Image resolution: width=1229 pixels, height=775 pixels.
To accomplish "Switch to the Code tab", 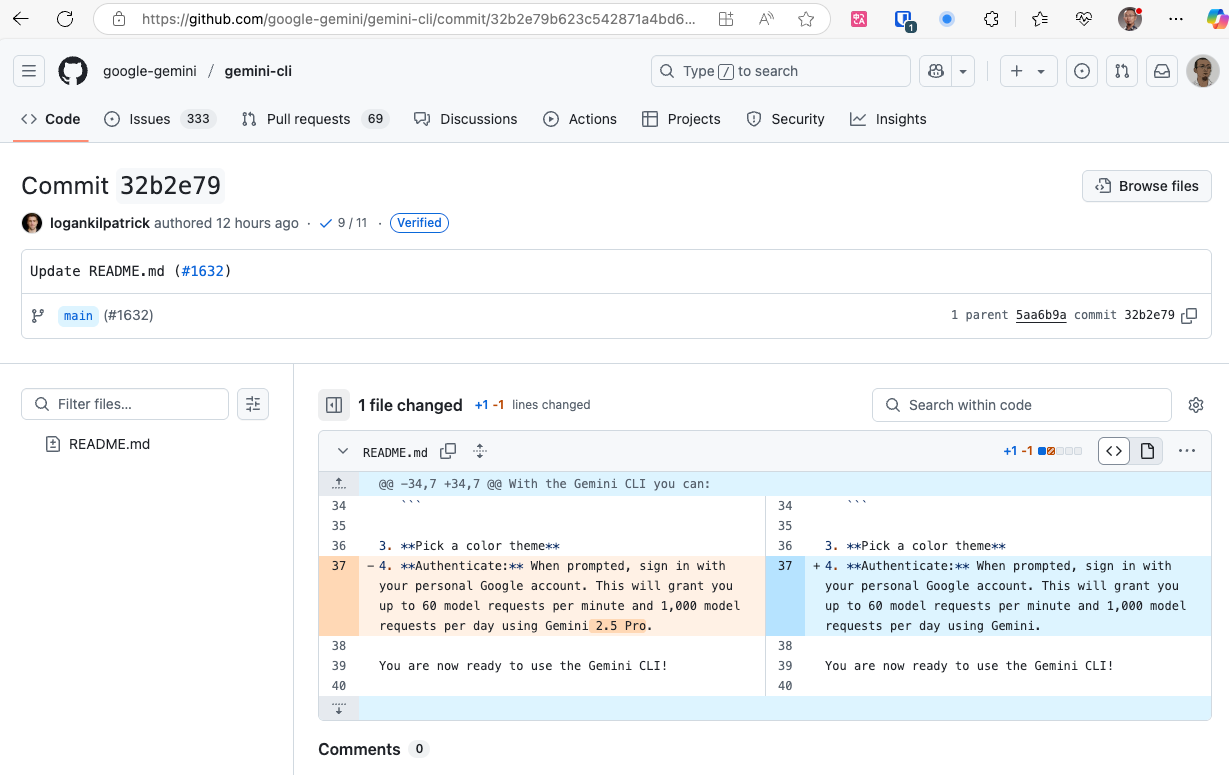I will pyautogui.click(x=51, y=119).
